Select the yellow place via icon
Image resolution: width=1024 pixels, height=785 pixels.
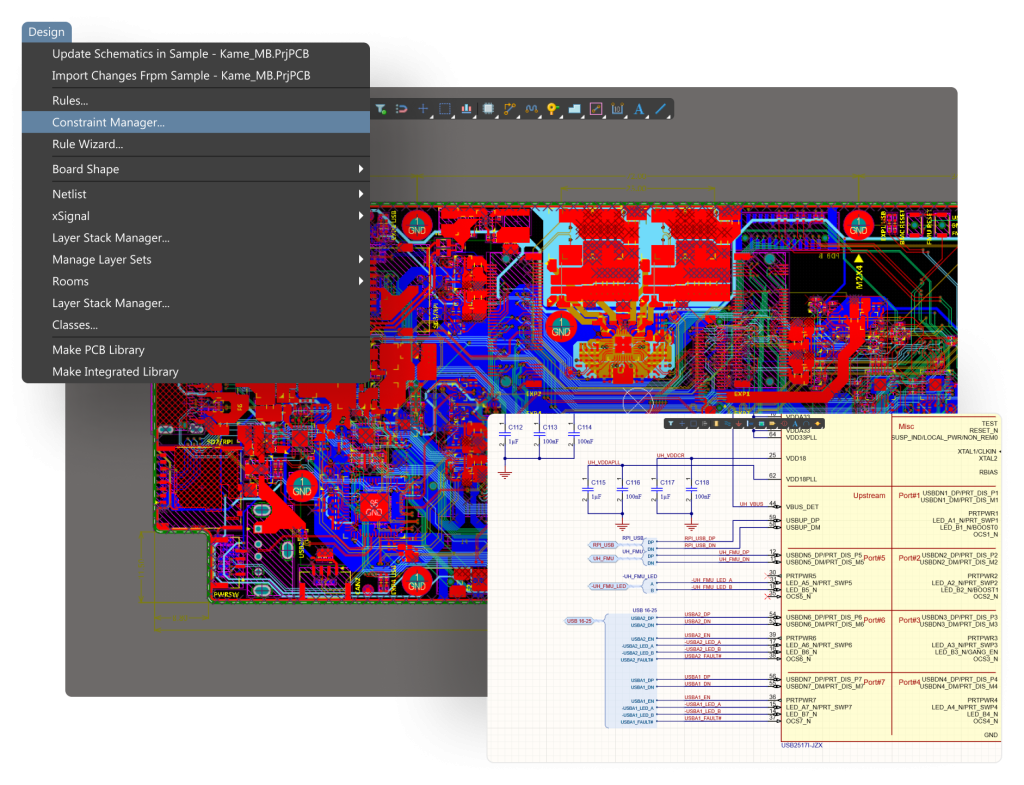(x=551, y=109)
